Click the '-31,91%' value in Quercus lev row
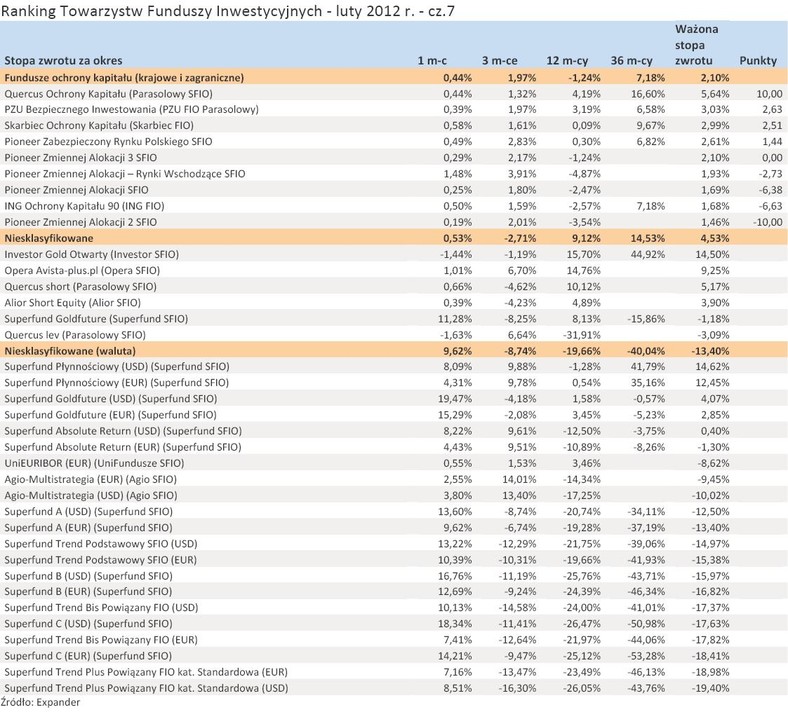Screen dimensions: 788x712 click(x=581, y=335)
